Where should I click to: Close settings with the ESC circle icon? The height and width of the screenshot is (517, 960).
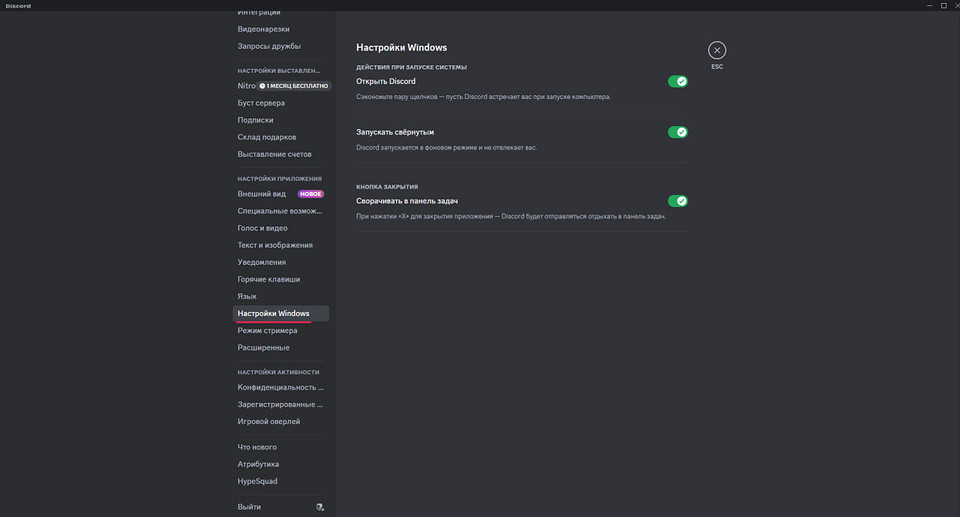click(x=717, y=50)
